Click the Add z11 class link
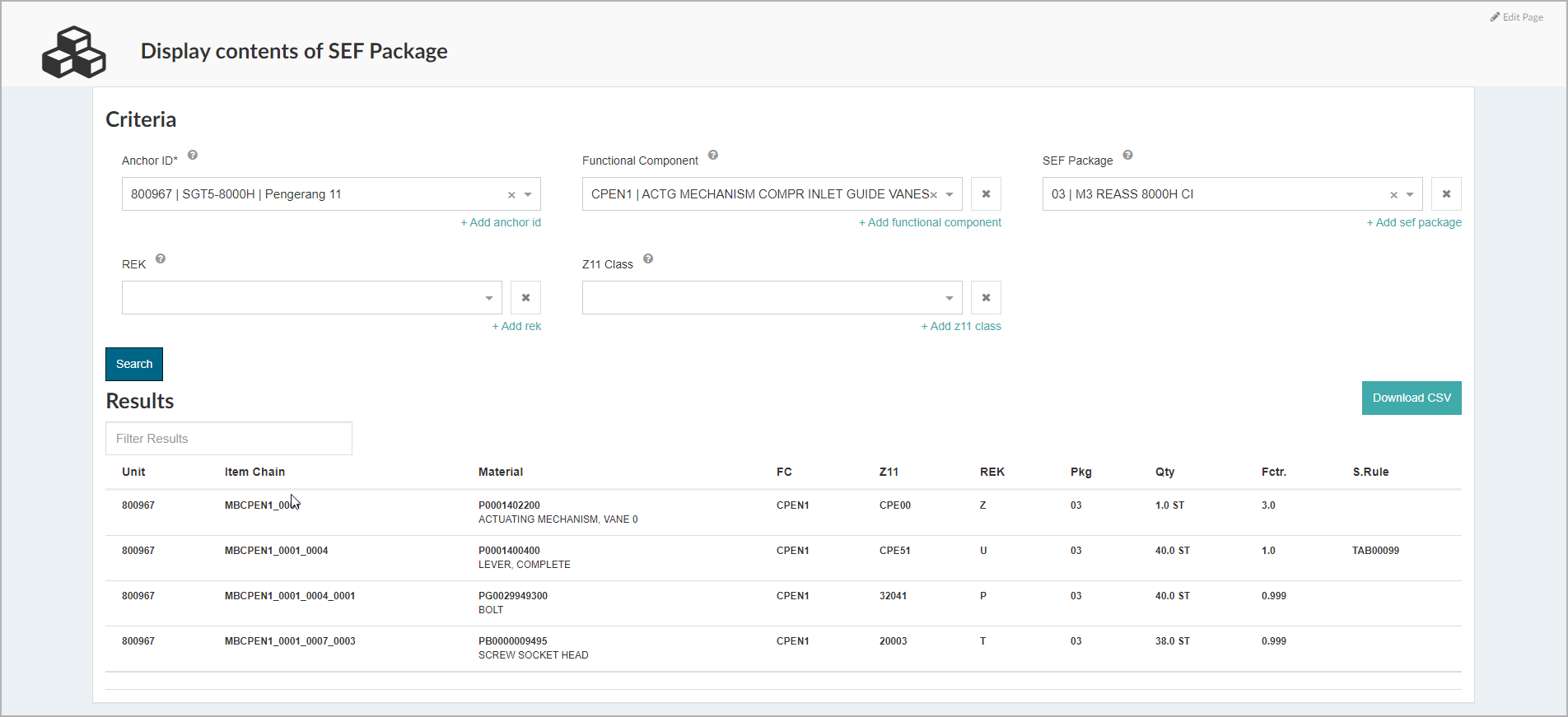Screen dimensions: 1568x717 pyautogui.click(x=961, y=326)
